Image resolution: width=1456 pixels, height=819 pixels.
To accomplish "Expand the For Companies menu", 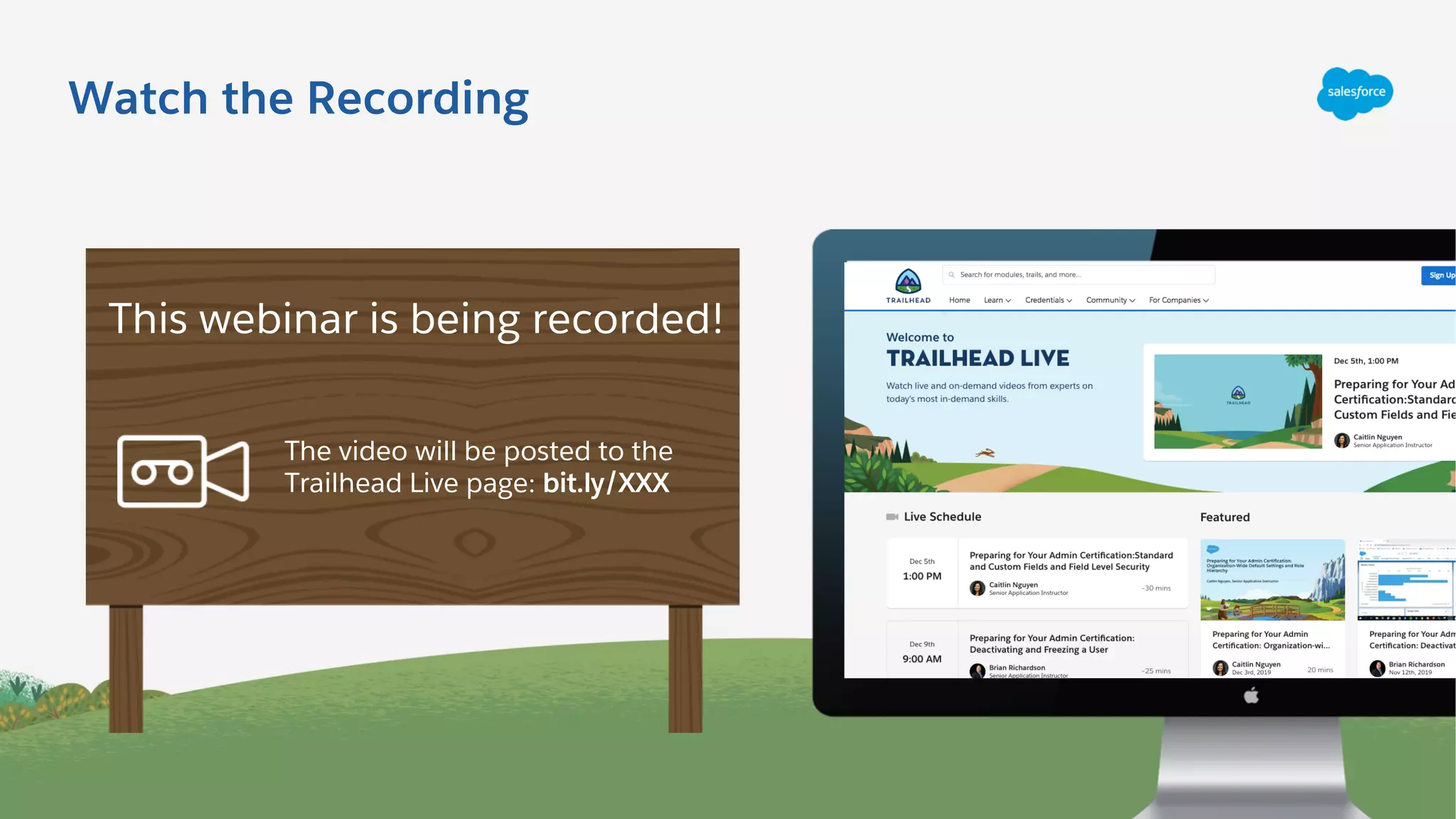I will point(1179,300).
